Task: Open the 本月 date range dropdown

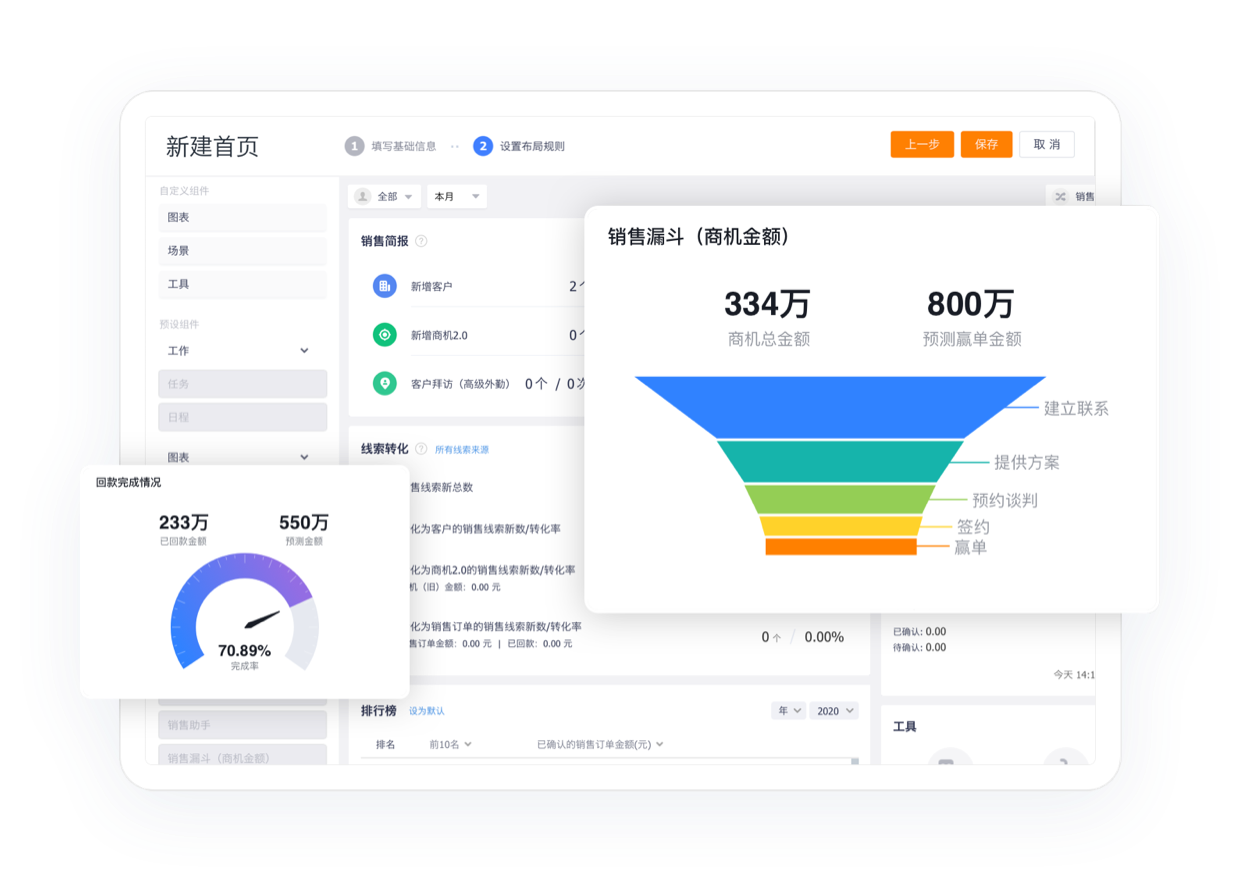Action: (456, 196)
